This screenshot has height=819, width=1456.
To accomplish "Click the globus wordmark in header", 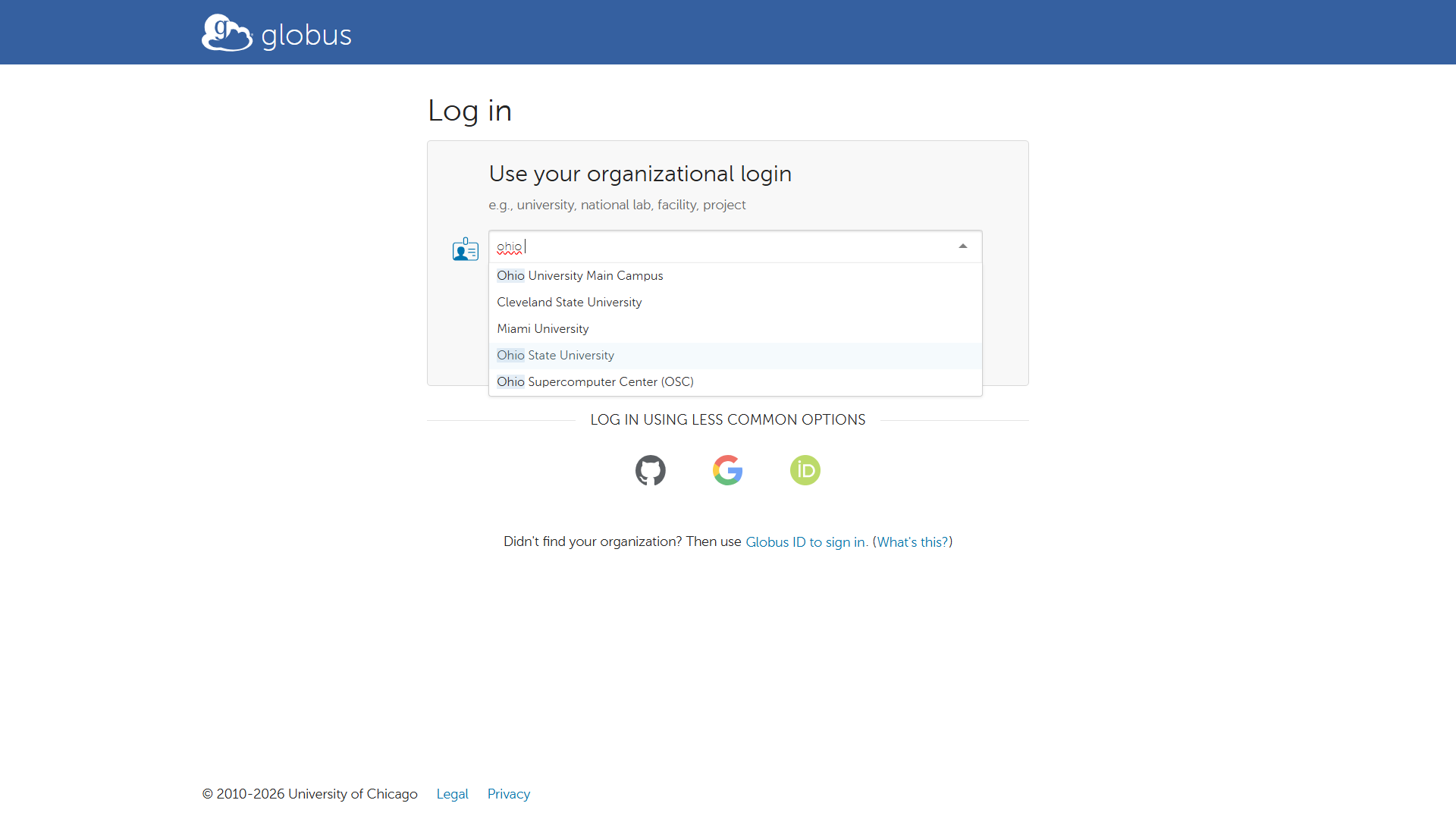I will (306, 36).
